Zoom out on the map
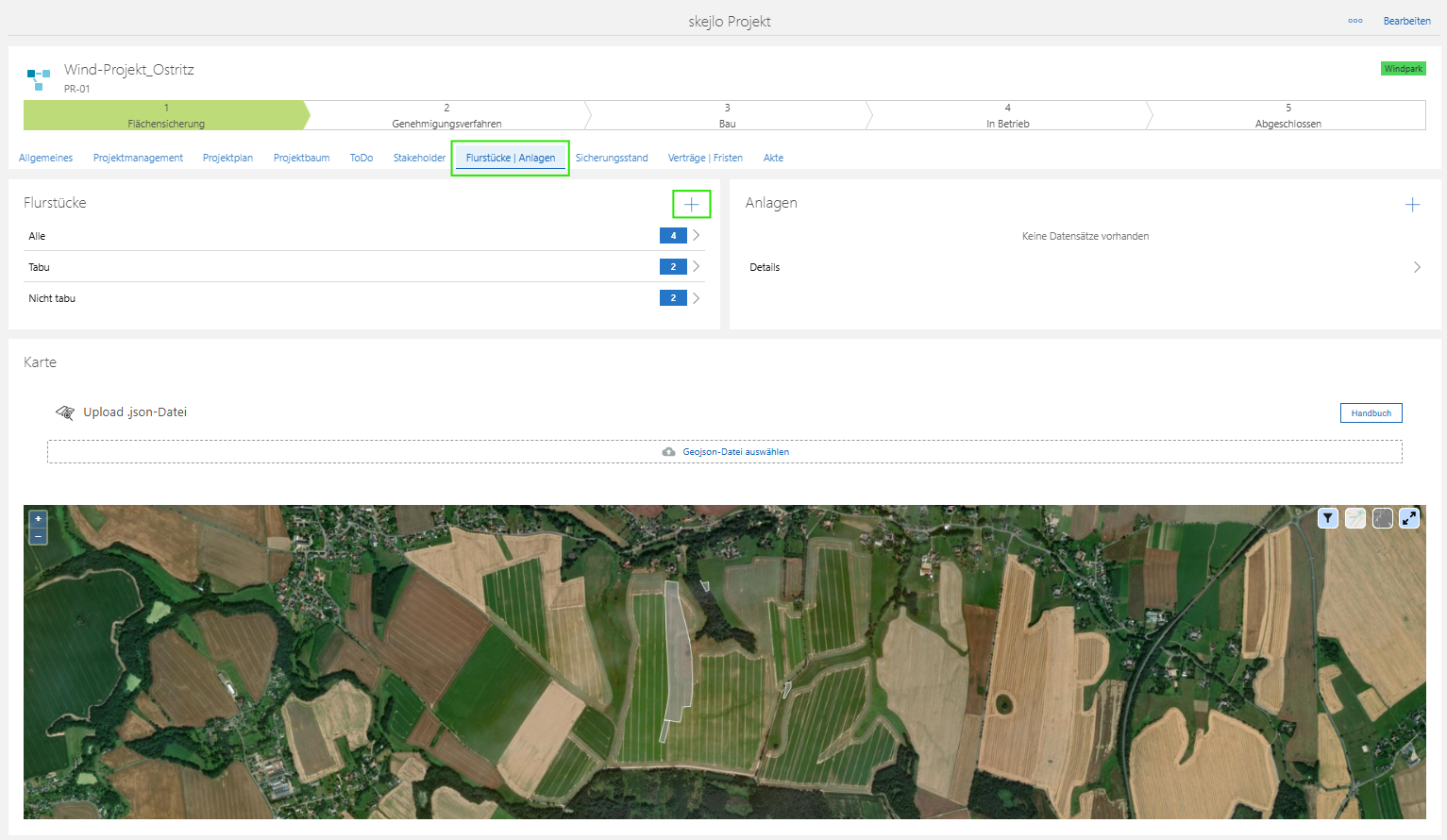This screenshot has height=840, width=1447. point(38,535)
